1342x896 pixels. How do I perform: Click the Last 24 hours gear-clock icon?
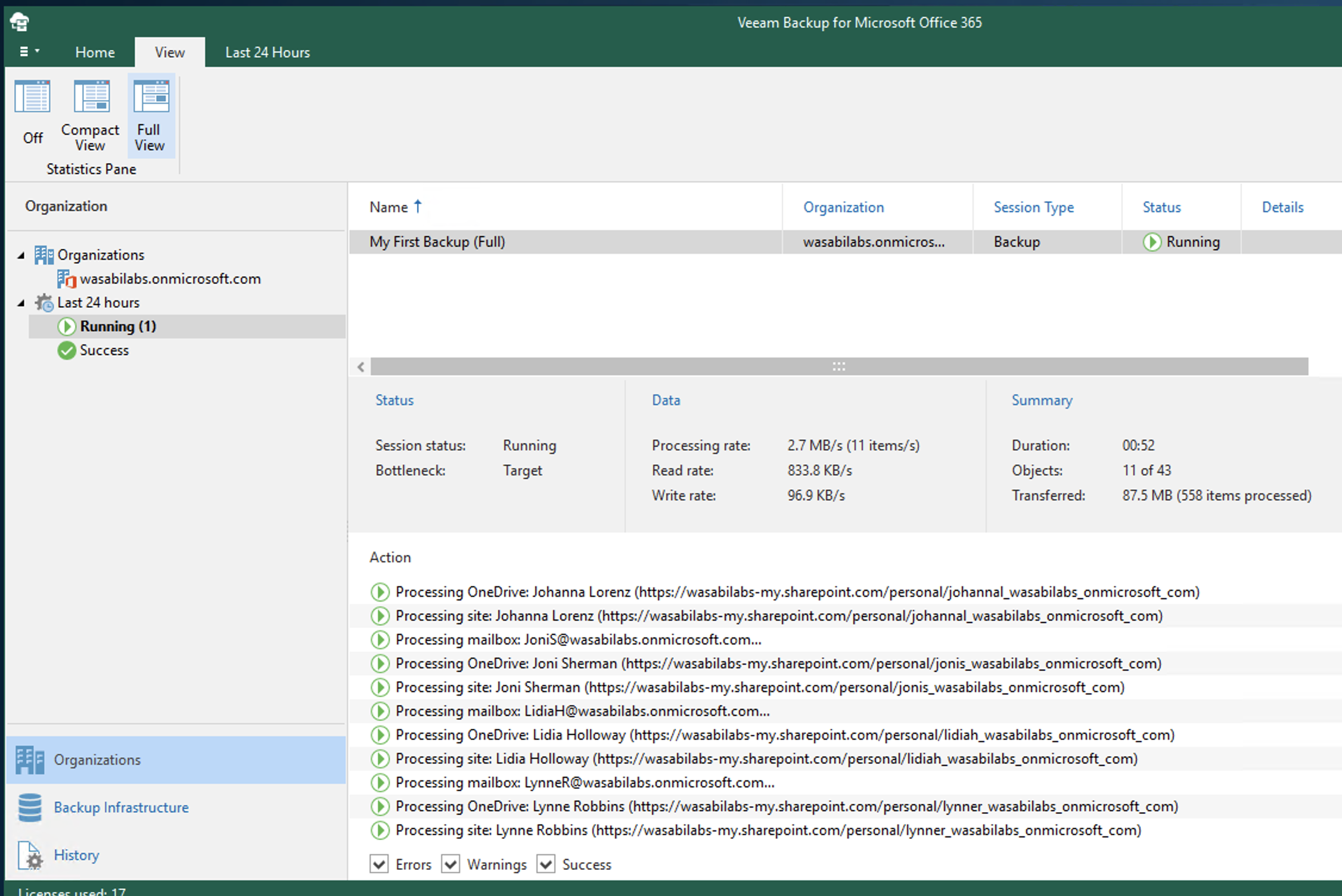[44, 303]
